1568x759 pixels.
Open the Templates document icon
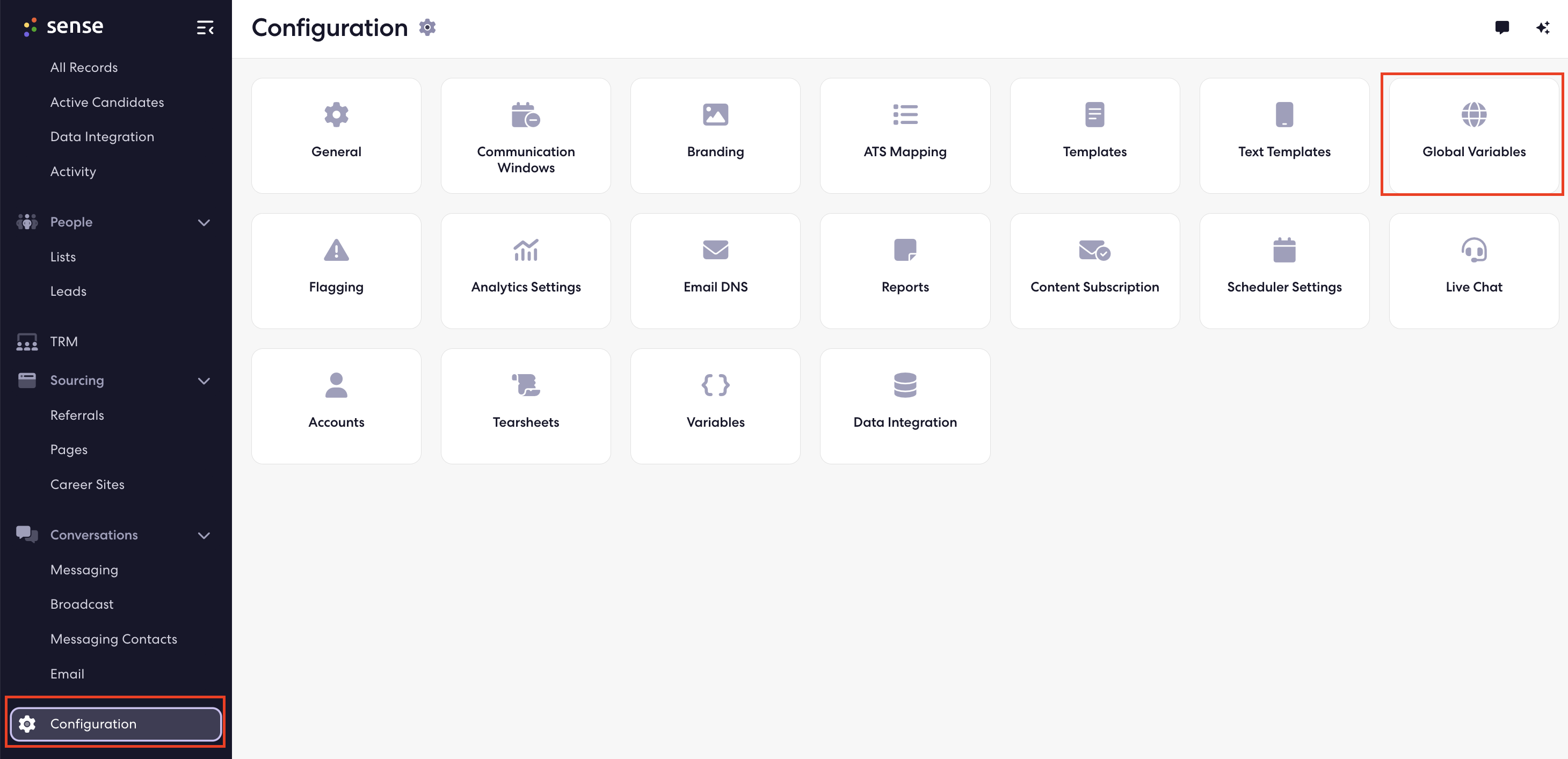(x=1094, y=114)
